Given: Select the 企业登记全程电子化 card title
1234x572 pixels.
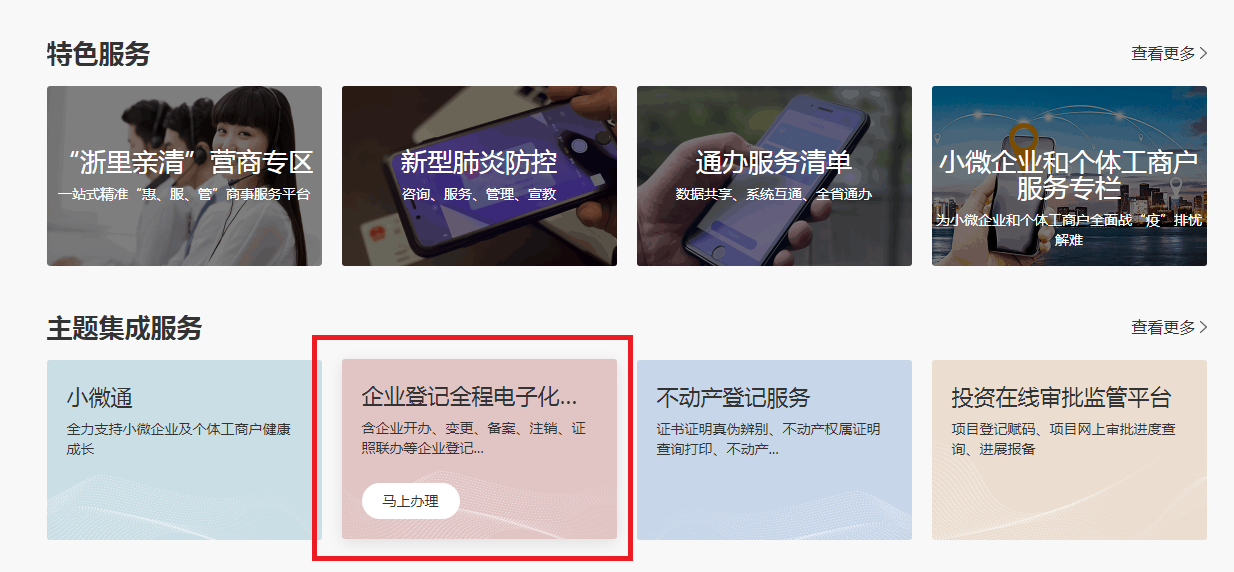Looking at the screenshot, I should tap(469, 397).
